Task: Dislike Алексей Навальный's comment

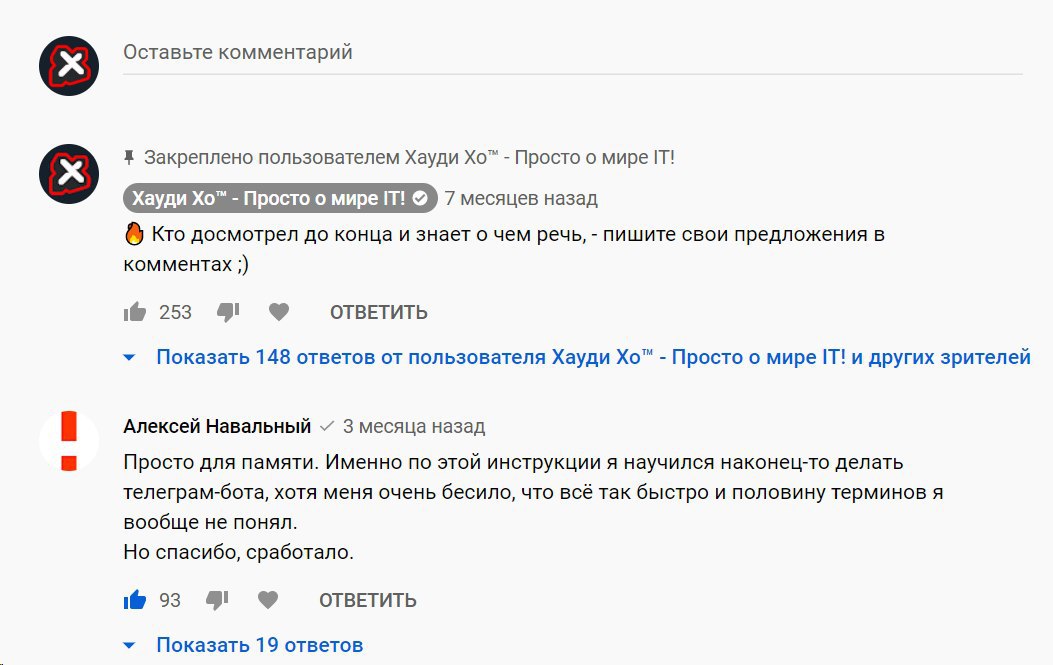Action: [217, 600]
